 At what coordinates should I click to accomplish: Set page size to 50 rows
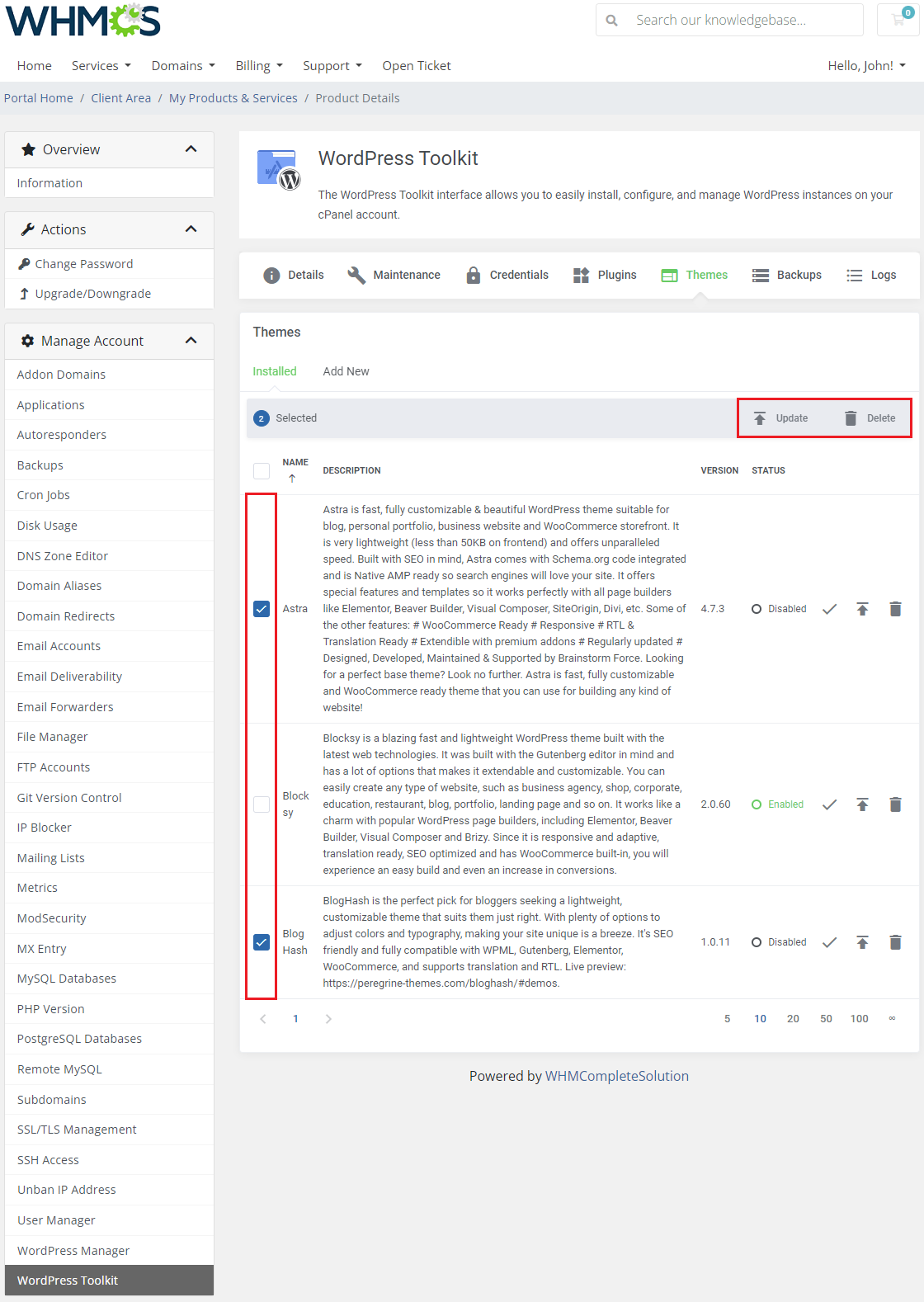(826, 1019)
